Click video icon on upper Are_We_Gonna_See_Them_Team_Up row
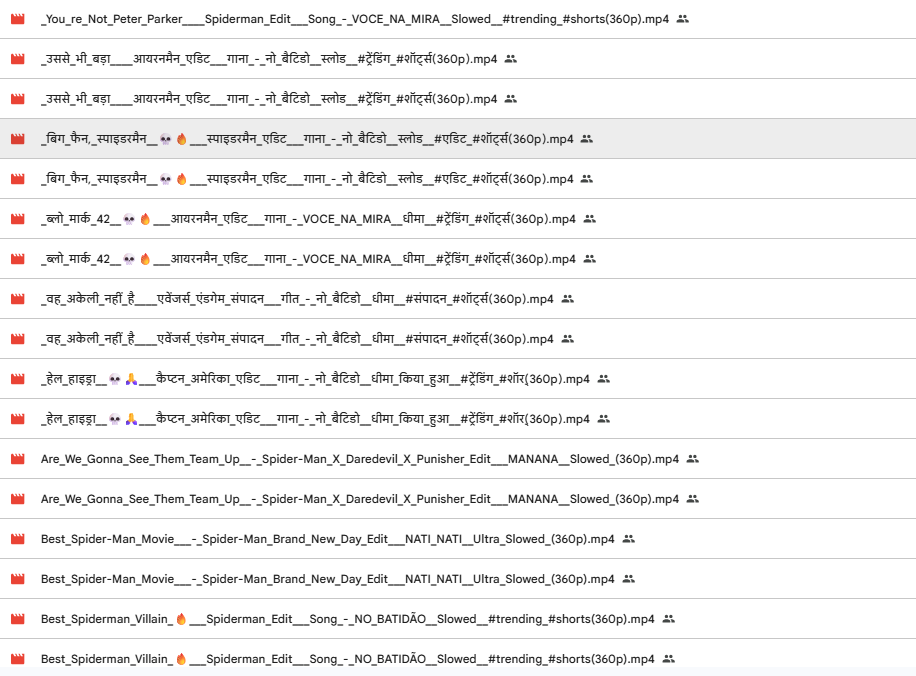Viewport: 916px width, 676px height. pyautogui.click(x=18, y=459)
